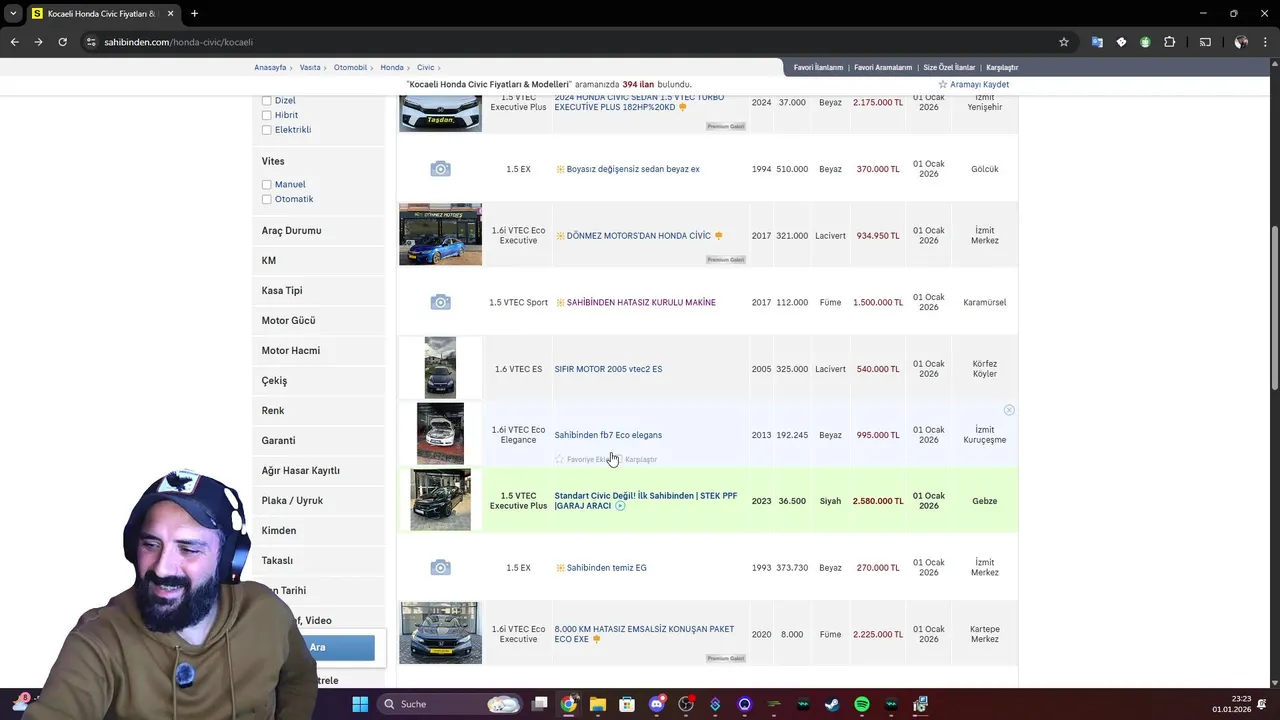Open the Chrome extensions puzzle icon
1280x720 pixels.
pyautogui.click(x=1170, y=42)
